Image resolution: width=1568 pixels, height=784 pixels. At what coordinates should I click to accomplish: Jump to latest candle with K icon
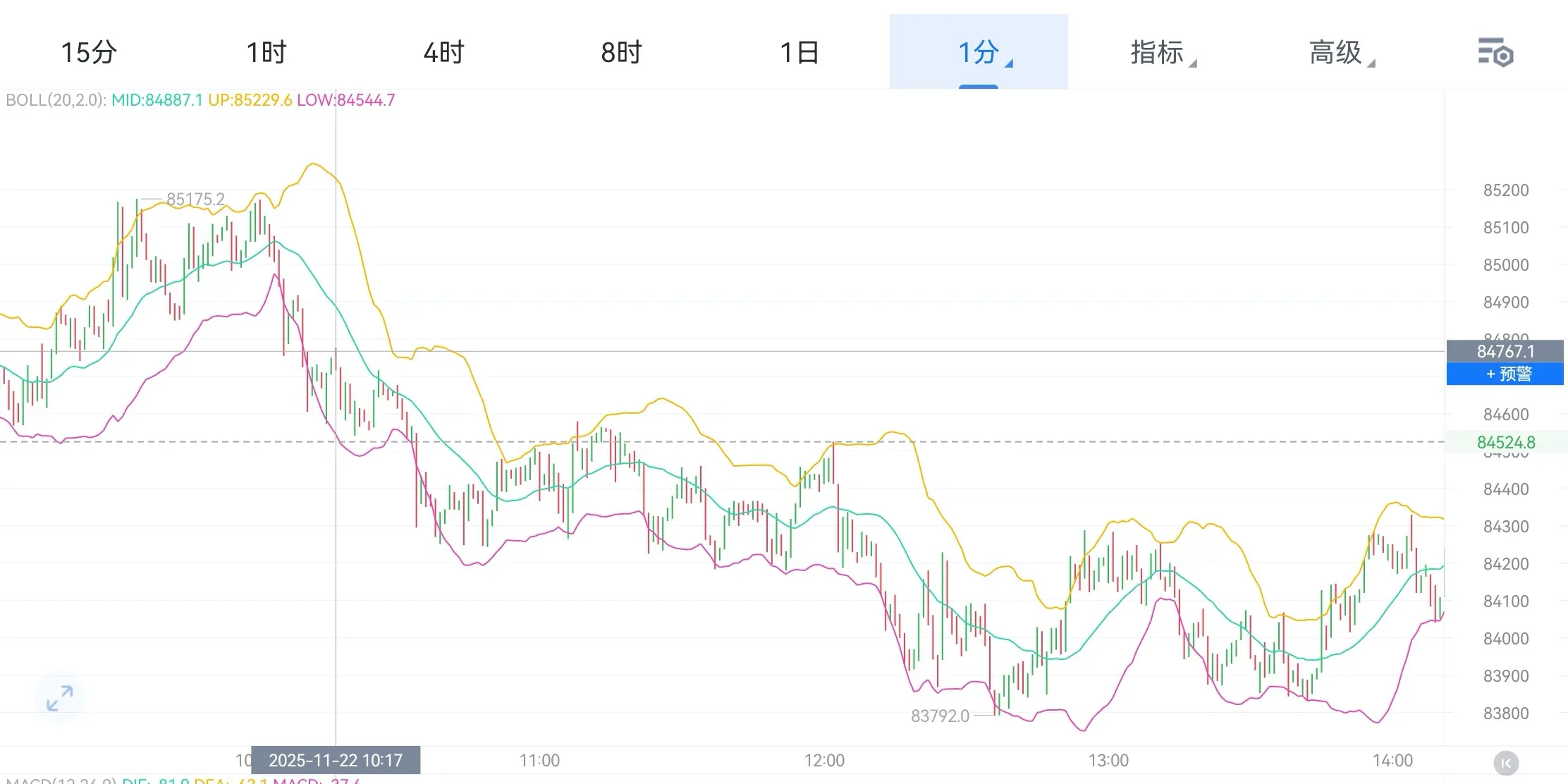[1506, 762]
